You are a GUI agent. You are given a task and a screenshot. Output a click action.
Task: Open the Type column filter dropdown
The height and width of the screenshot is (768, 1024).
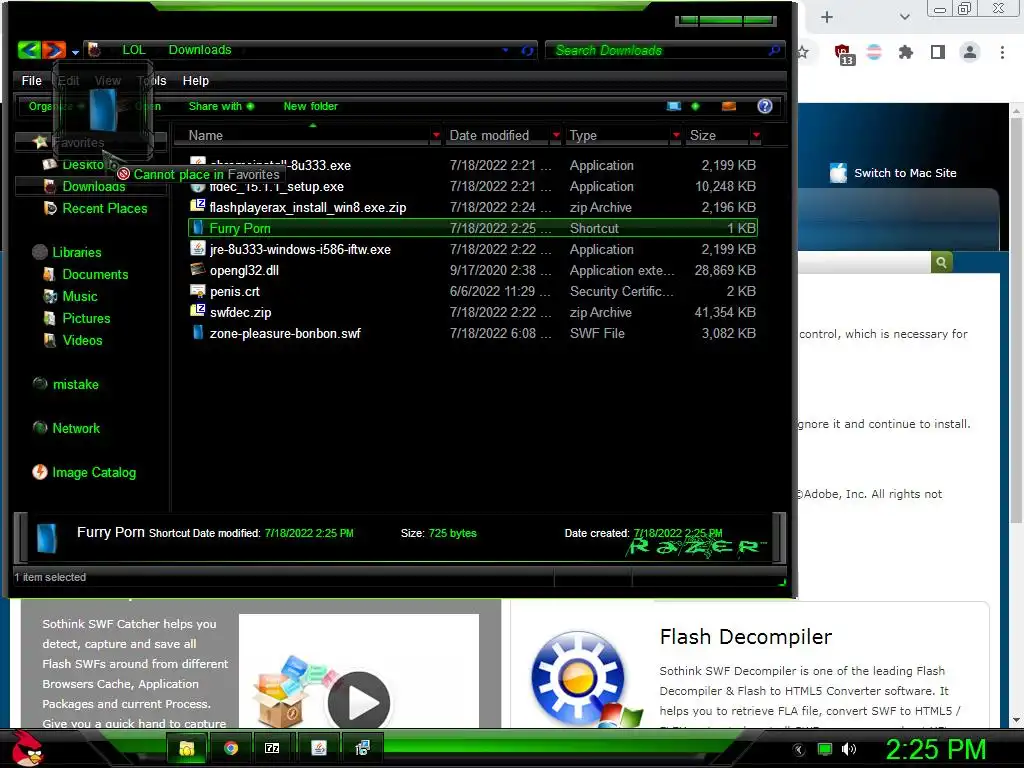coord(676,135)
